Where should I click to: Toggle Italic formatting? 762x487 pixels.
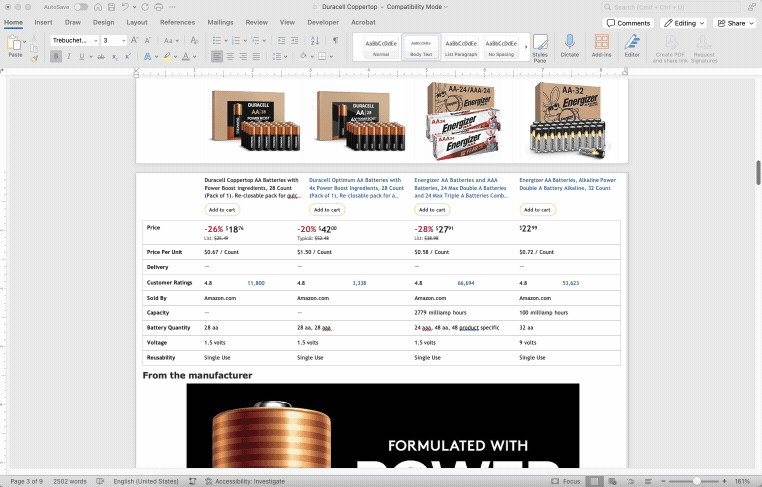click(x=69, y=57)
